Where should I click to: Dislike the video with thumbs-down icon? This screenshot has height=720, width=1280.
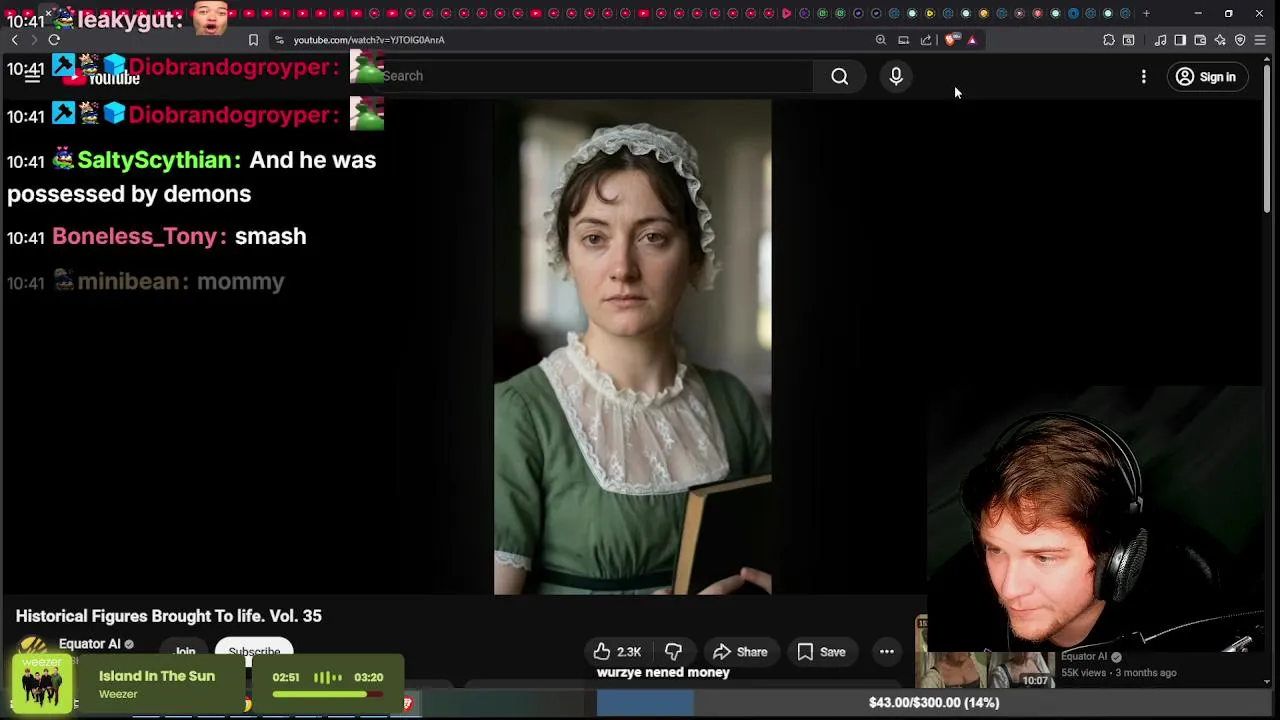[x=673, y=652]
